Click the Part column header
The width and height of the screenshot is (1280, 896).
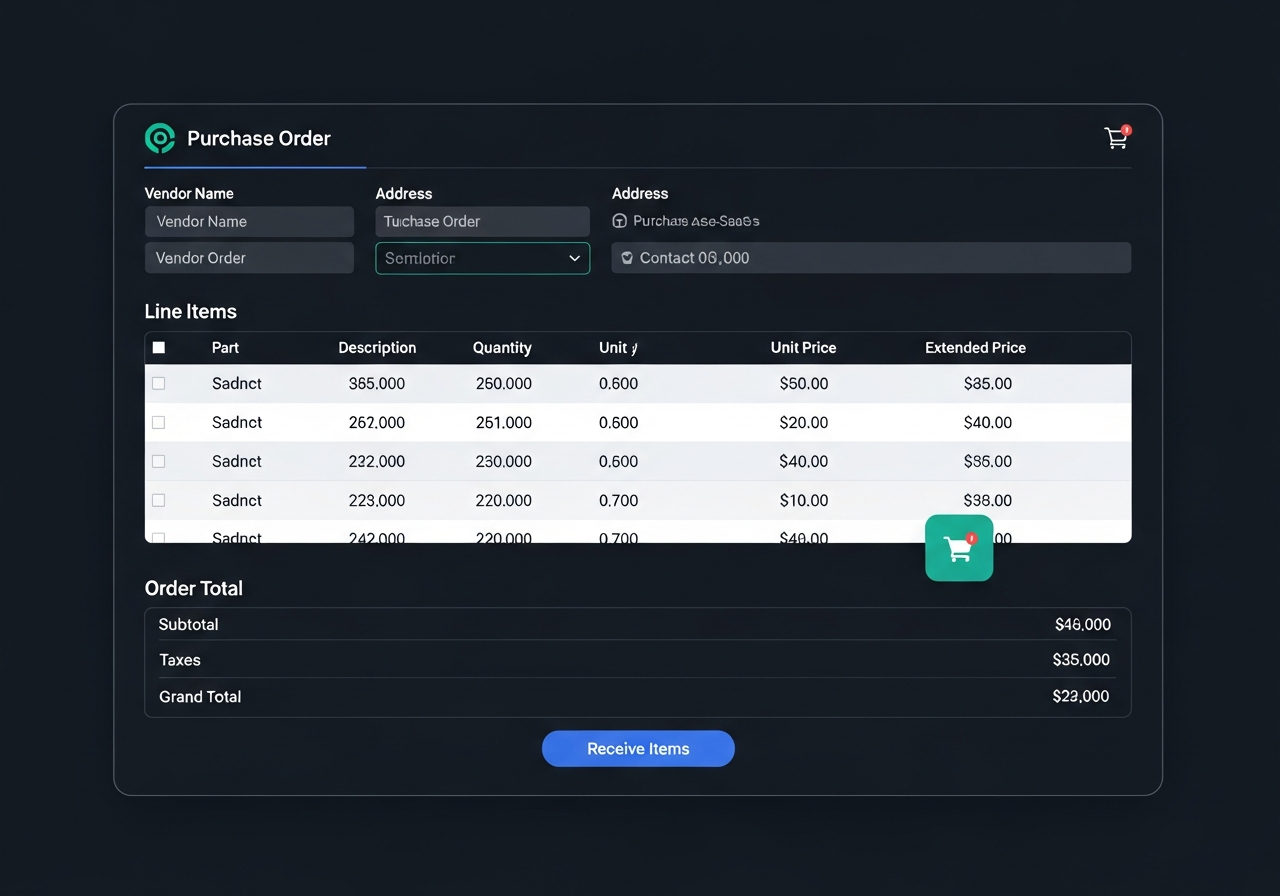coord(225,348)
